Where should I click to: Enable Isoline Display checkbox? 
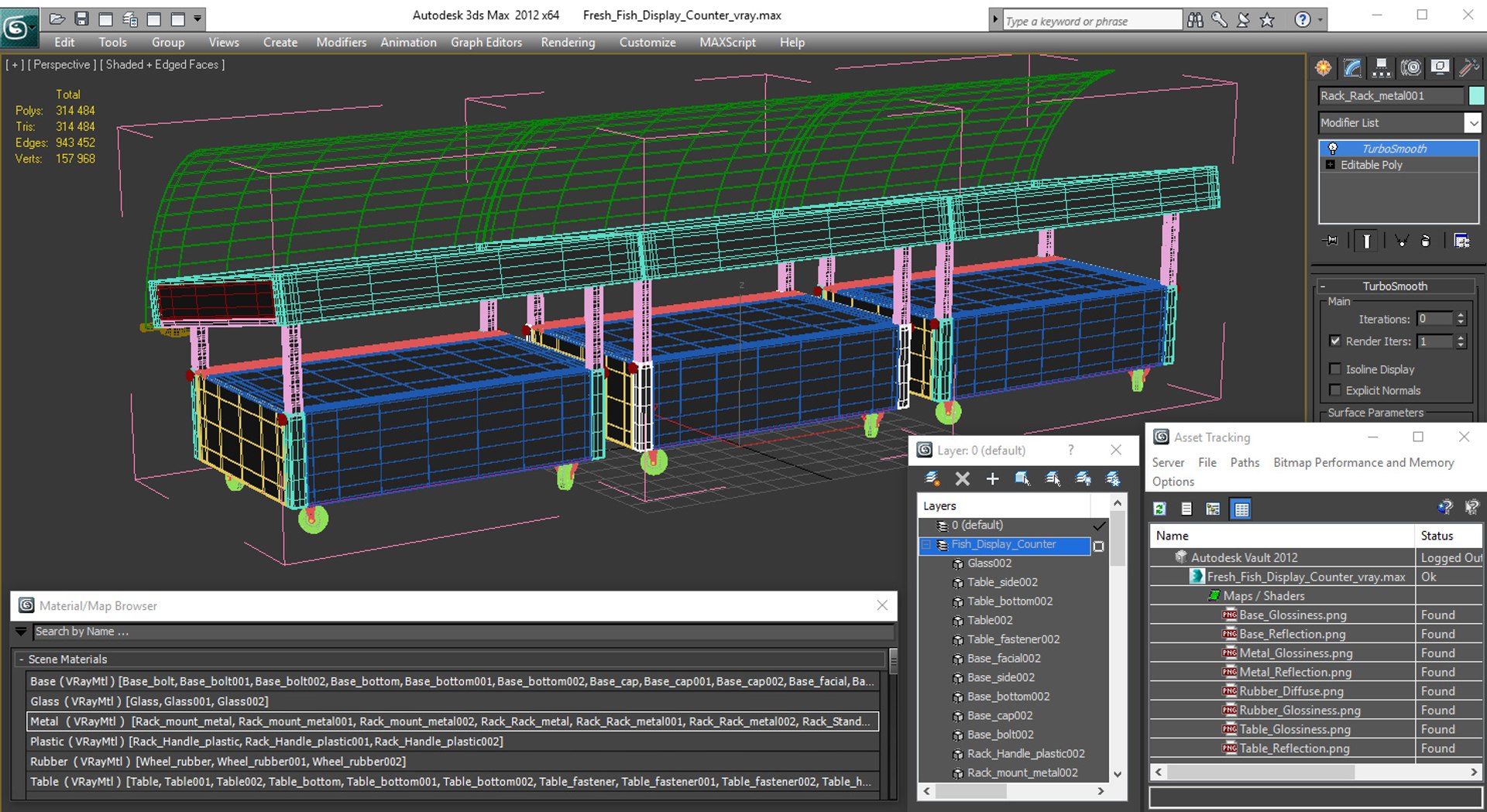click(x=1335, y=369)
